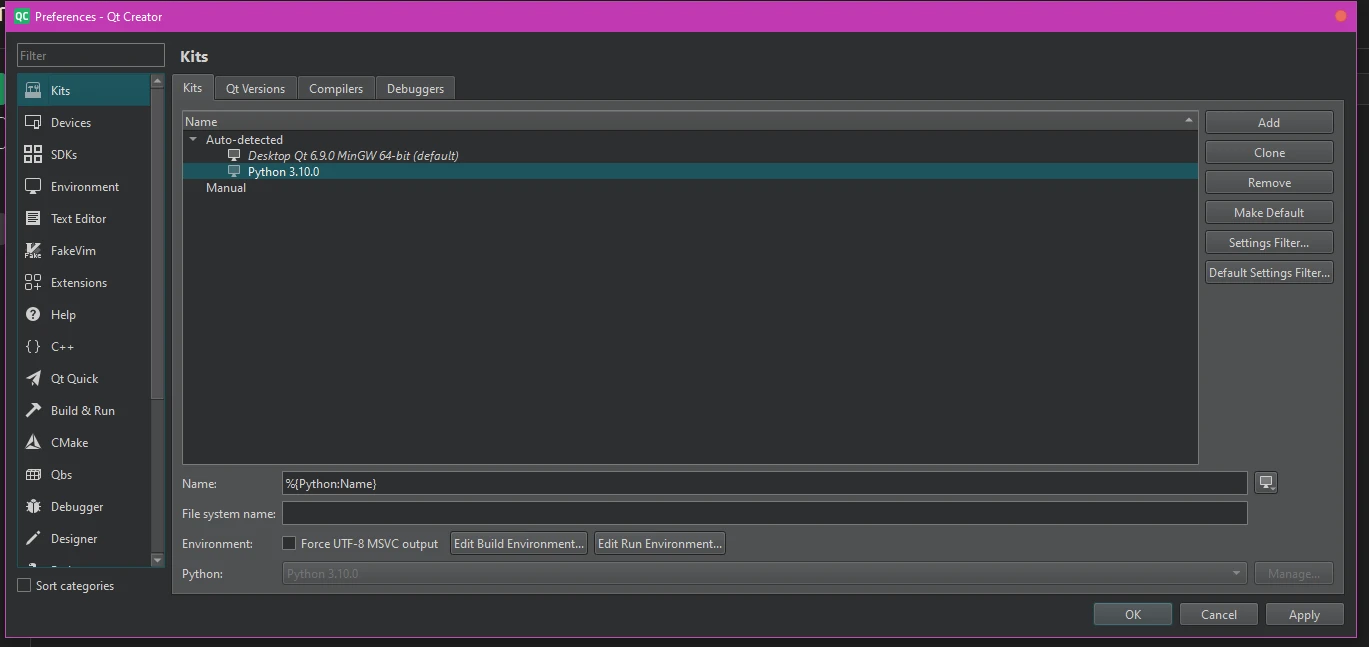The image size is (1369, 647).
Task: Switch to the Qt Versions tab
Action: pyautogui.click(x=255, y=89)
